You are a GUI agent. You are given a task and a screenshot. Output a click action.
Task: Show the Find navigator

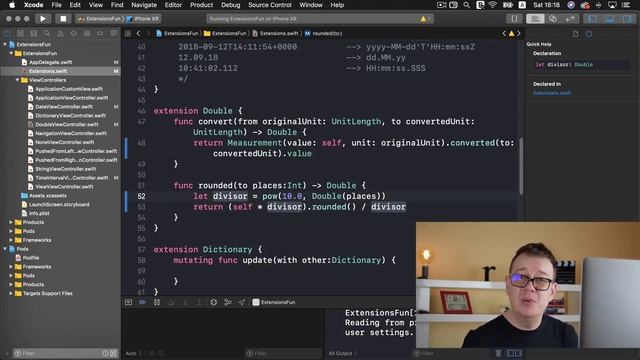tap(47, 34)
